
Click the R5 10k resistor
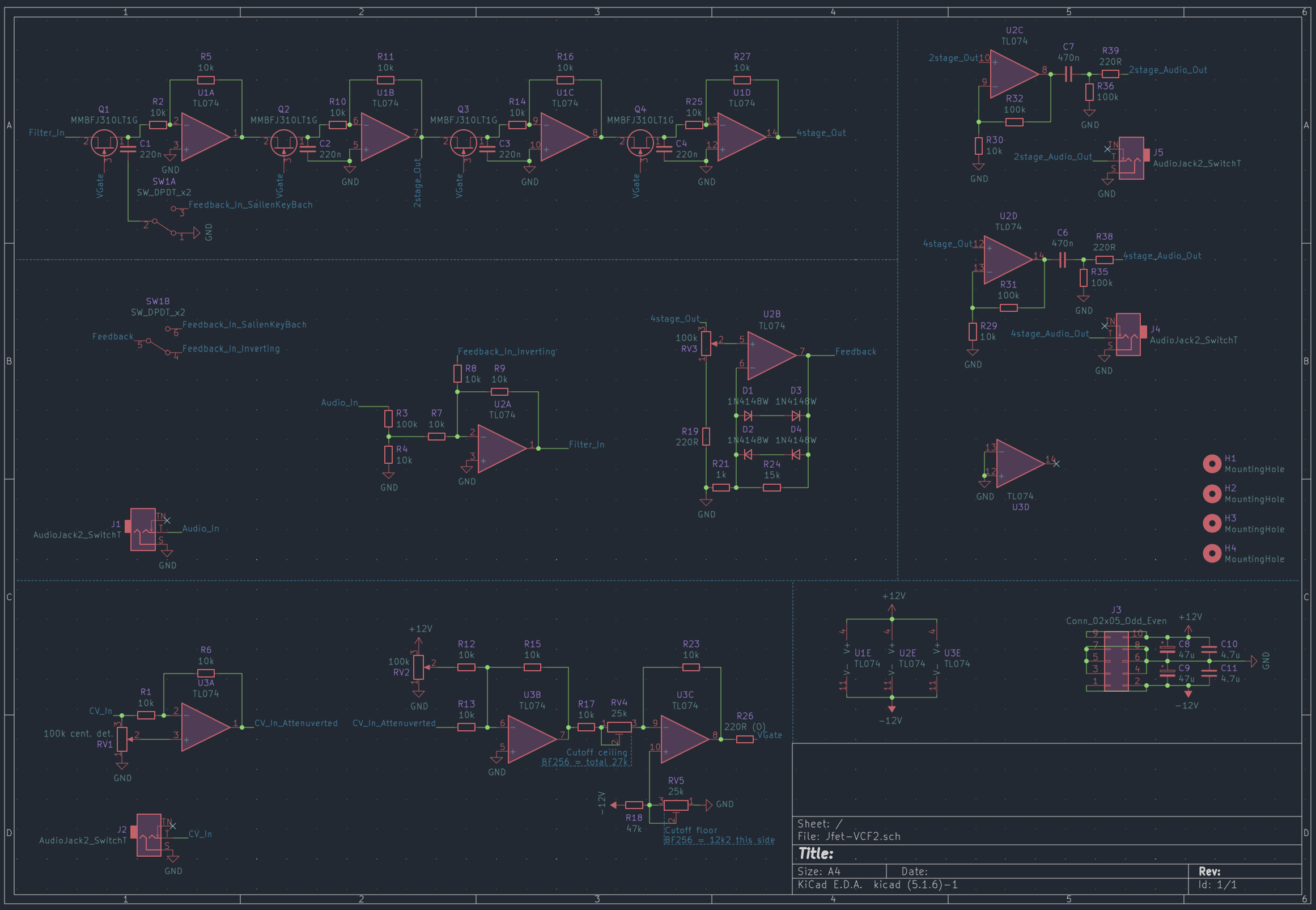pyautogui.click(x=206, y=80)
